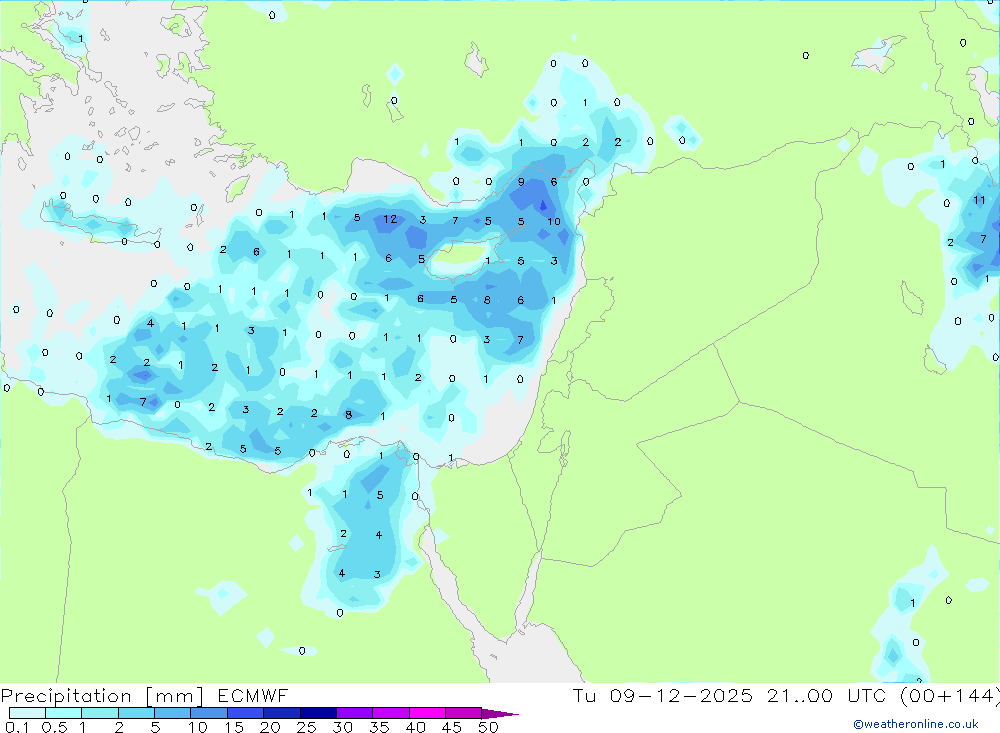The image size is (1000, 733).
Task: Click the '9' precipitation value on the map
Action: [521, 182]
